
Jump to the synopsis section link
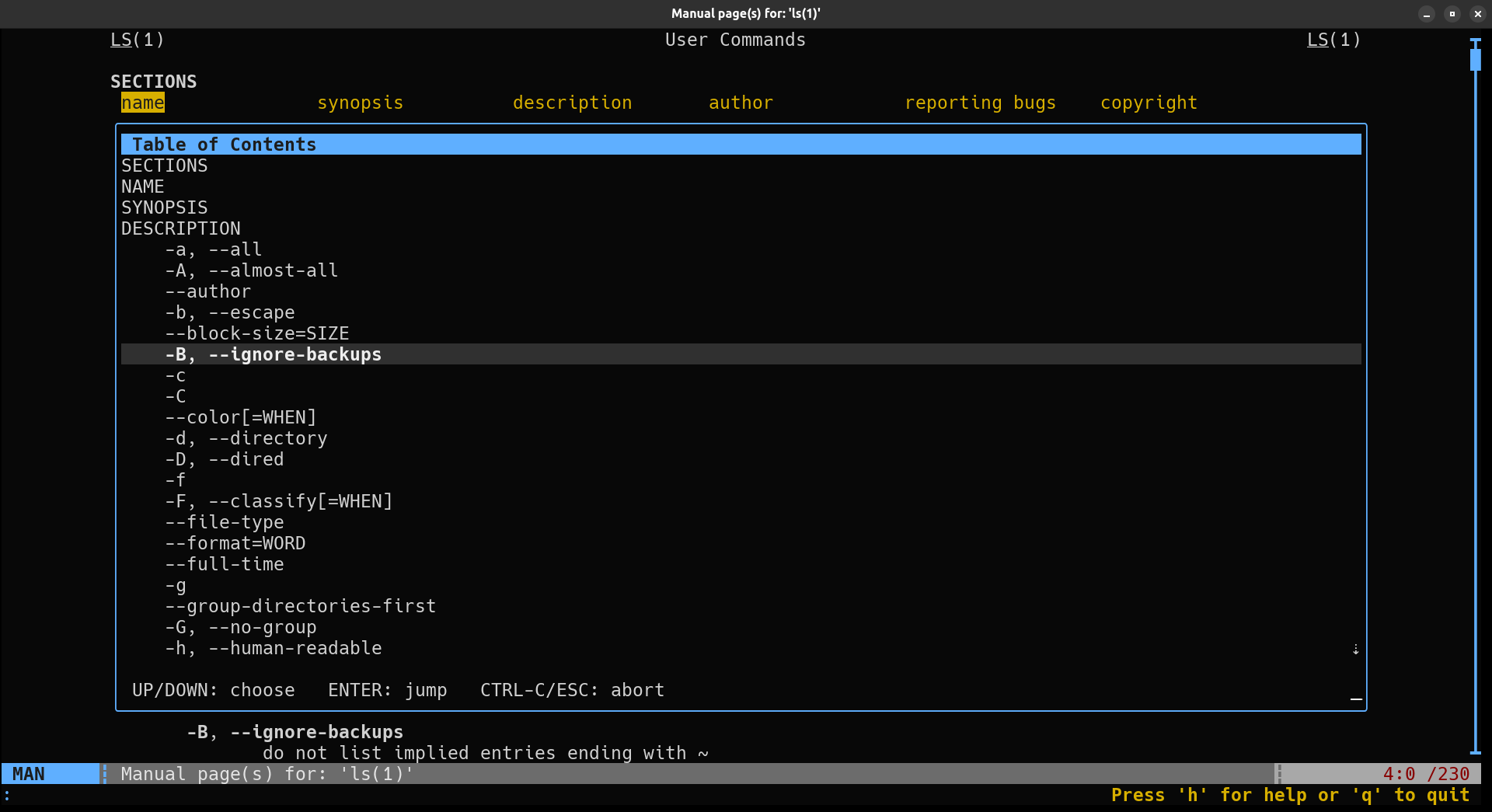360,102
